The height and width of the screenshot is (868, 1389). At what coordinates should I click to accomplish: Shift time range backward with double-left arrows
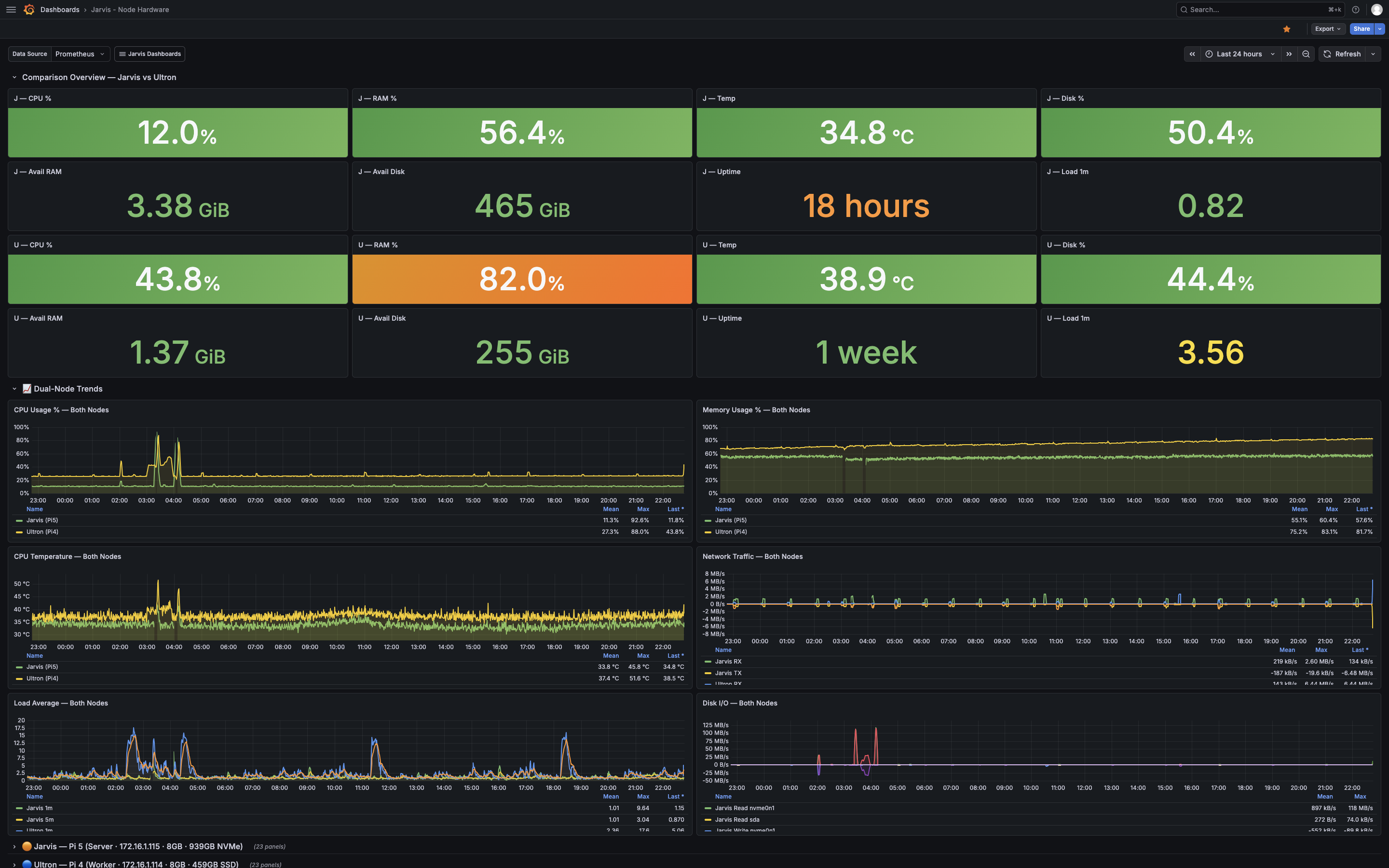[1192, 54]
